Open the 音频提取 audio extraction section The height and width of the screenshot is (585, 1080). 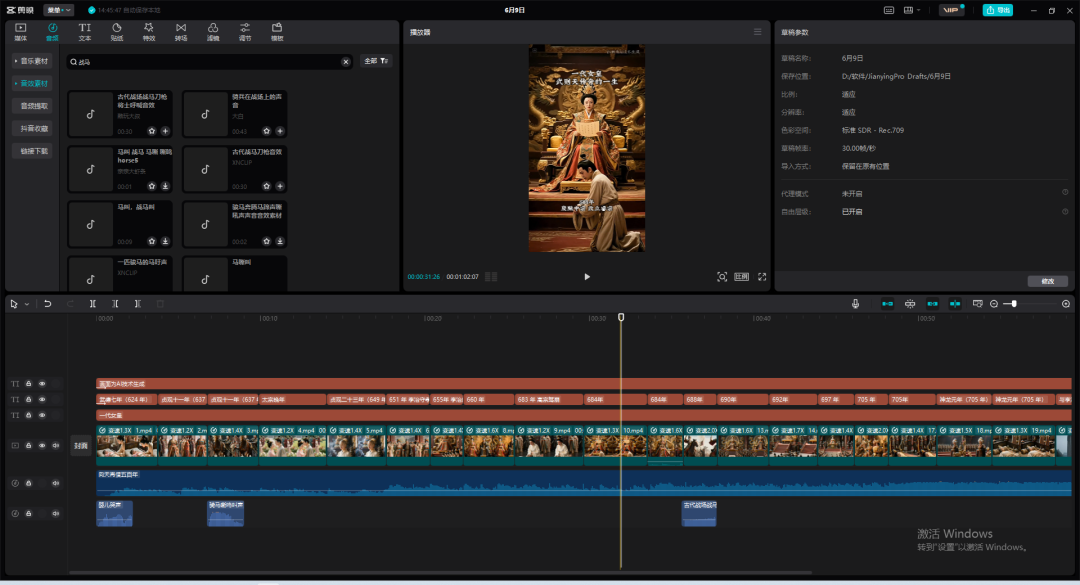[32, 106]
